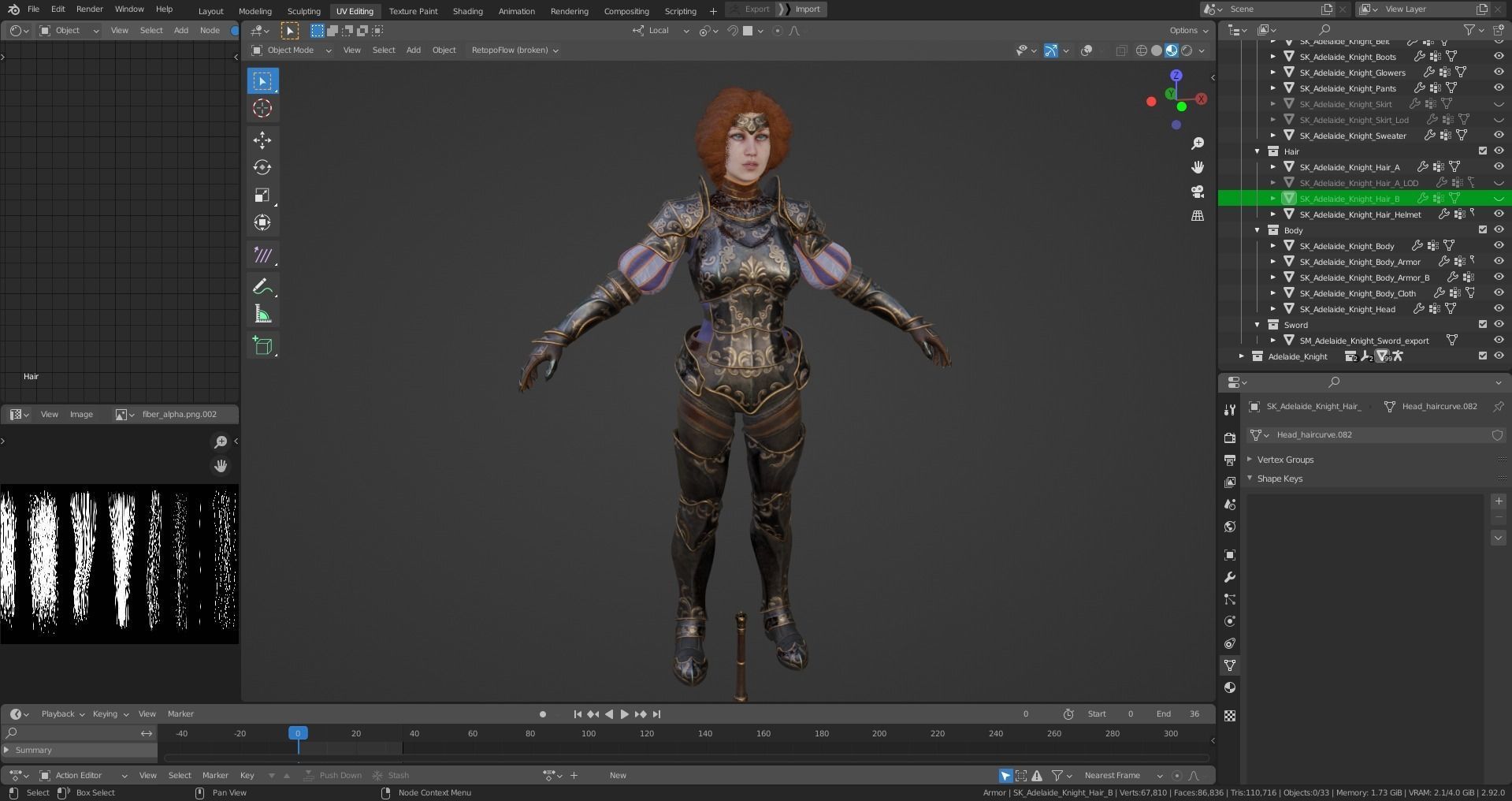Select the Move tool
This screenshot has height=801, width=1512.
pos(262,140)
